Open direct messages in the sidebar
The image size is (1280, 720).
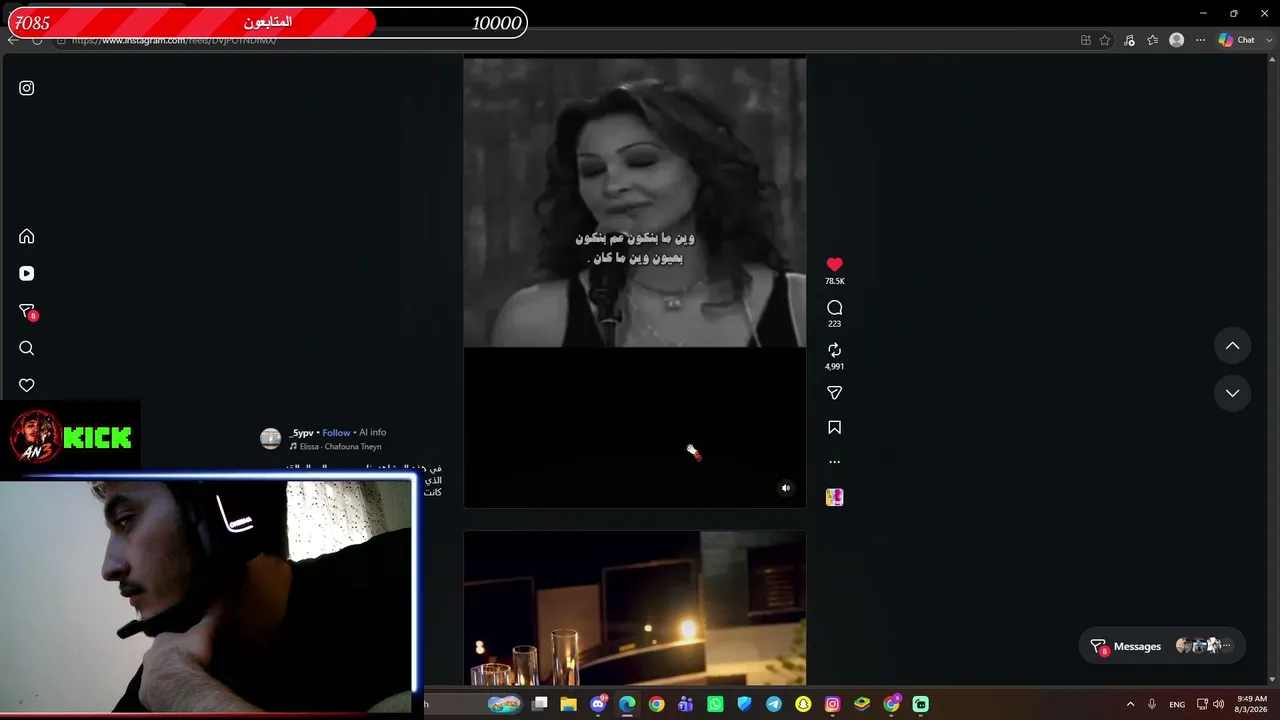(x=27, y=311)
